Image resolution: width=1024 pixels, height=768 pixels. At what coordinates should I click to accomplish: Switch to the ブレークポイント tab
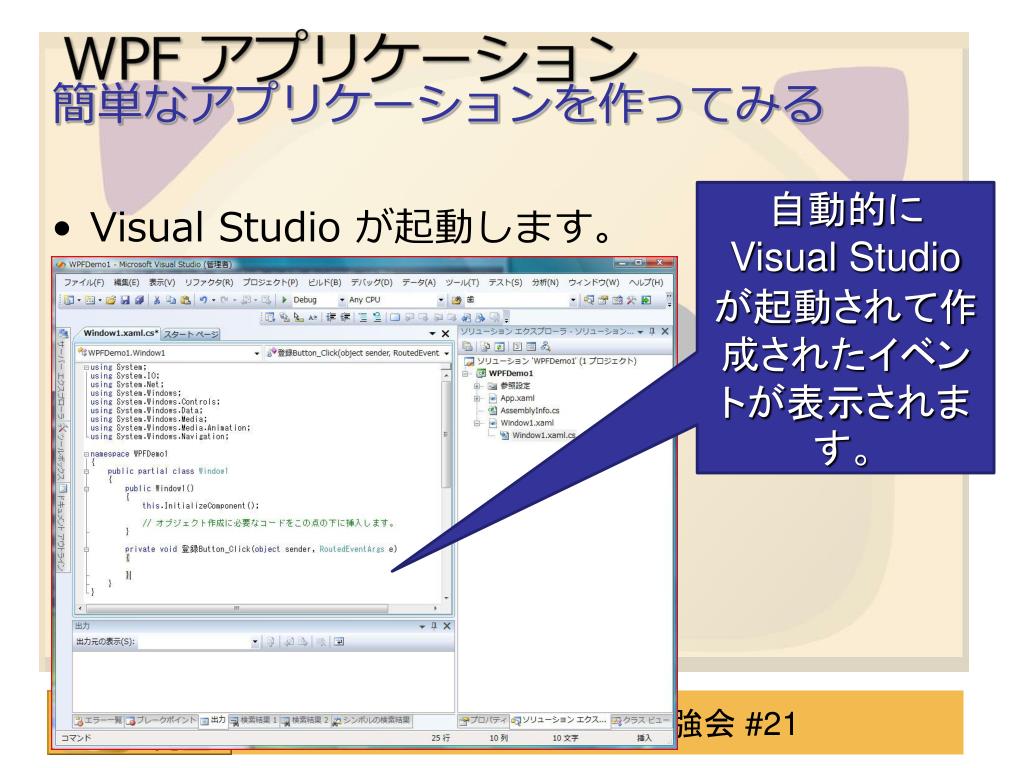pyautogui.click(x=161, y=720)
